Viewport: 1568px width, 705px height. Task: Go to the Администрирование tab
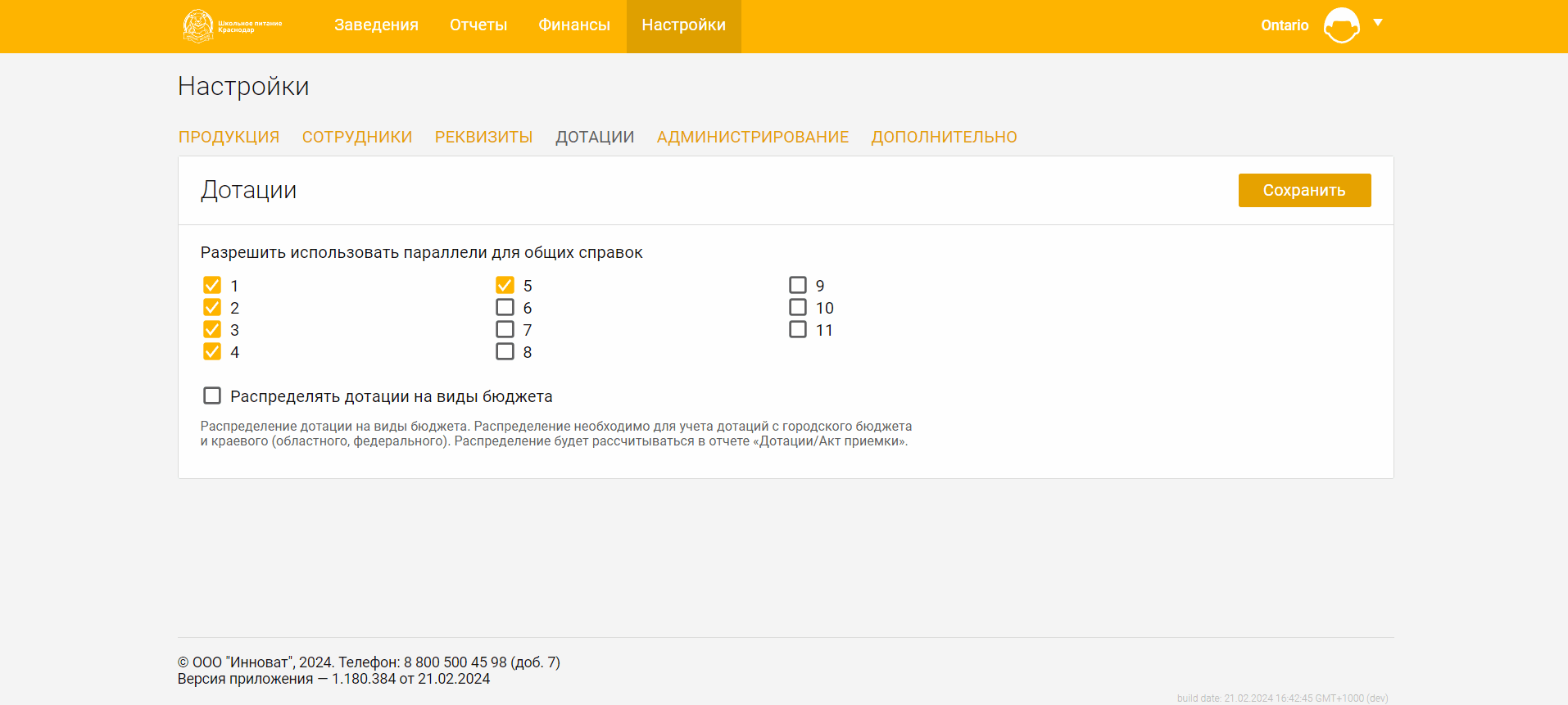(752, 137)
